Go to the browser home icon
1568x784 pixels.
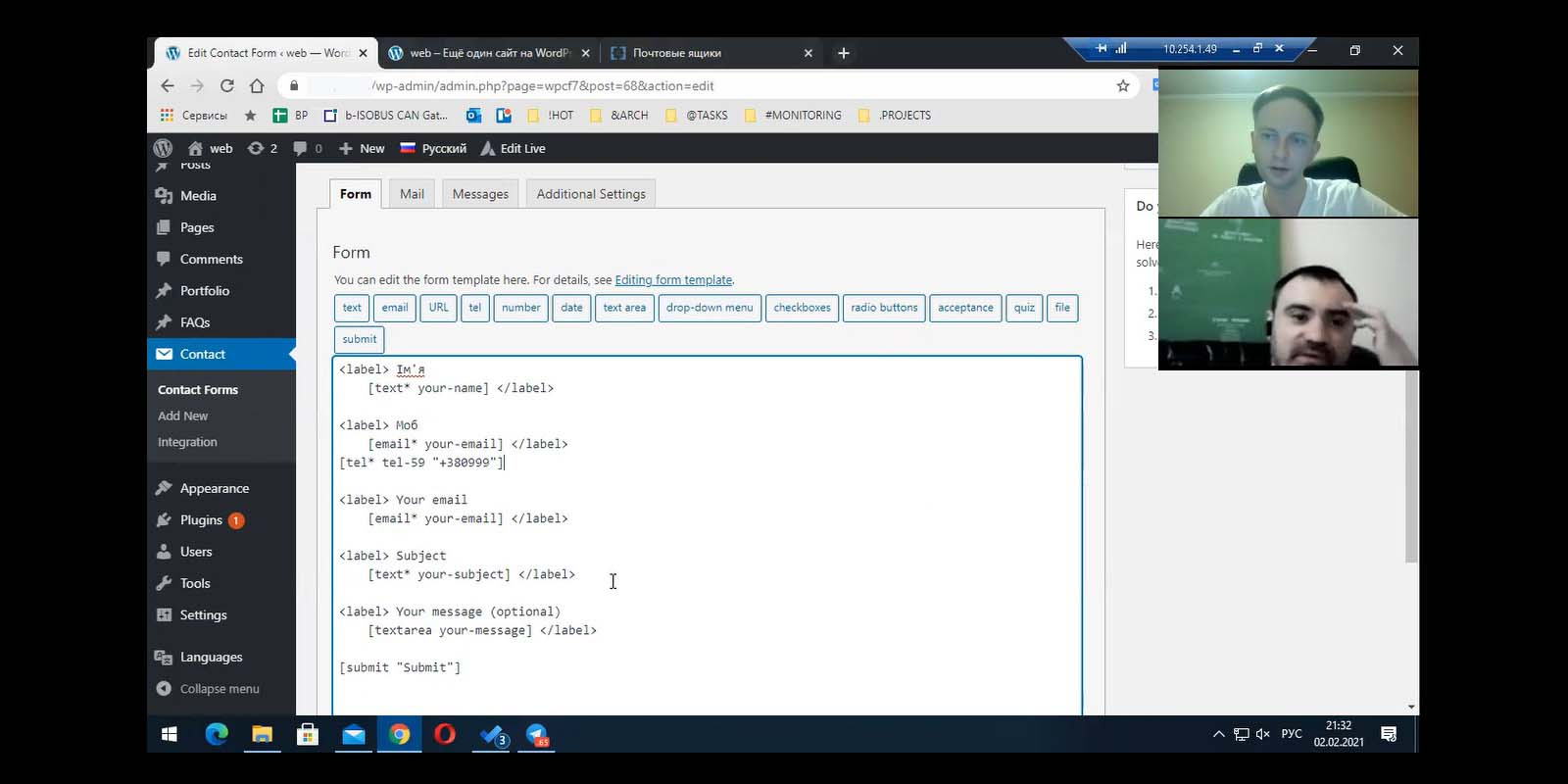coord(257,86)
